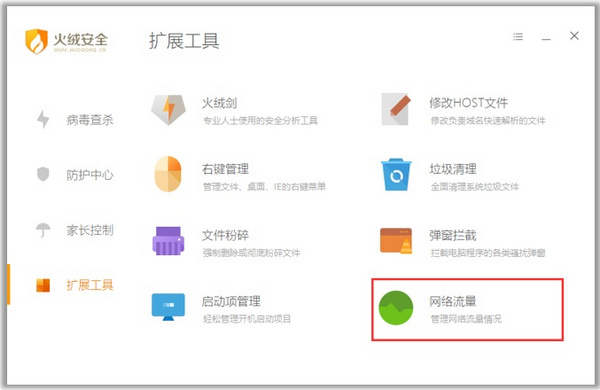Open the 火绒剑 tool icon
This screenshot has width=600, height=390.
pos(168,110)
